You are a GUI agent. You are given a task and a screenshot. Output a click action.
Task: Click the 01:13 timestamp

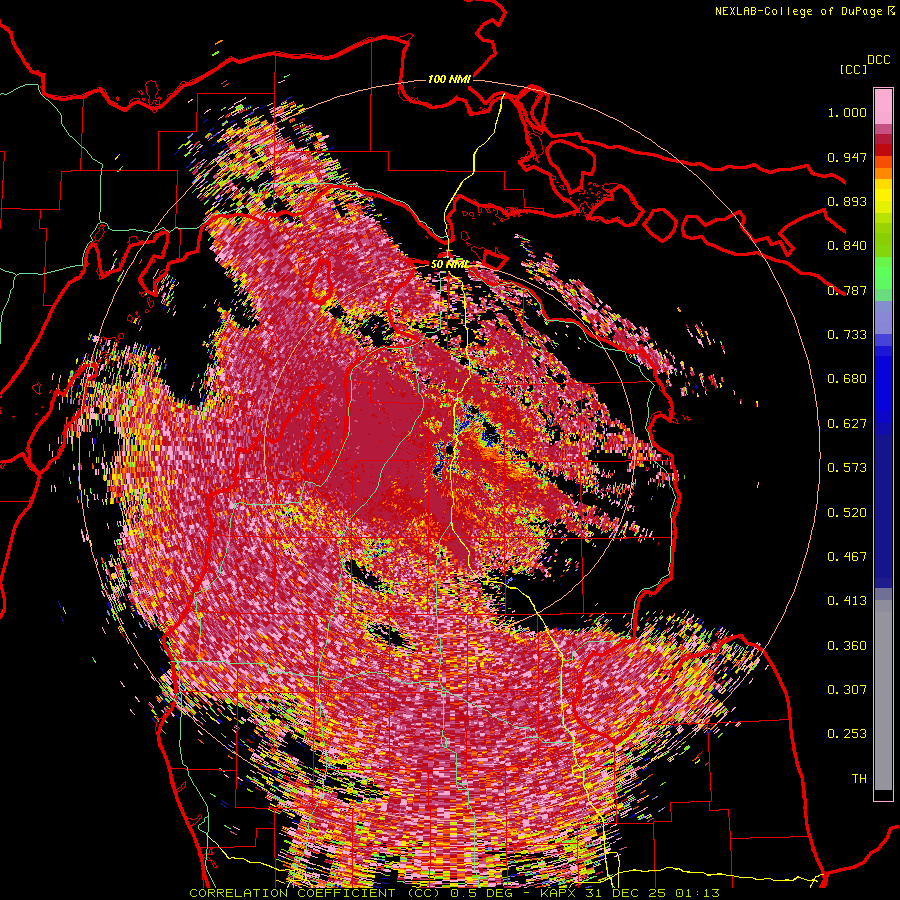[699, 893]
